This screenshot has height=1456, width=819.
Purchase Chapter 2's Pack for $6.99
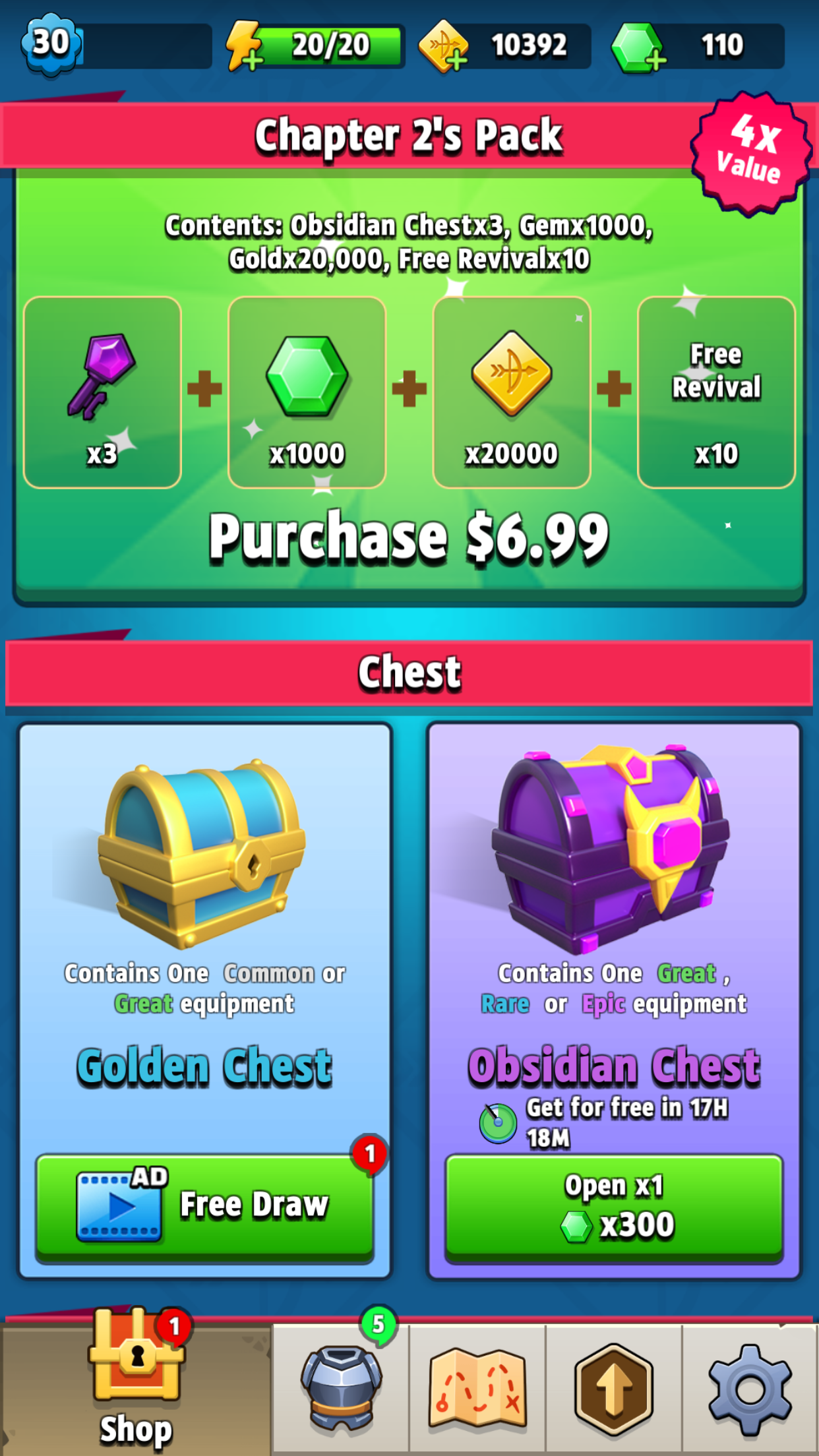pos(409,537)
